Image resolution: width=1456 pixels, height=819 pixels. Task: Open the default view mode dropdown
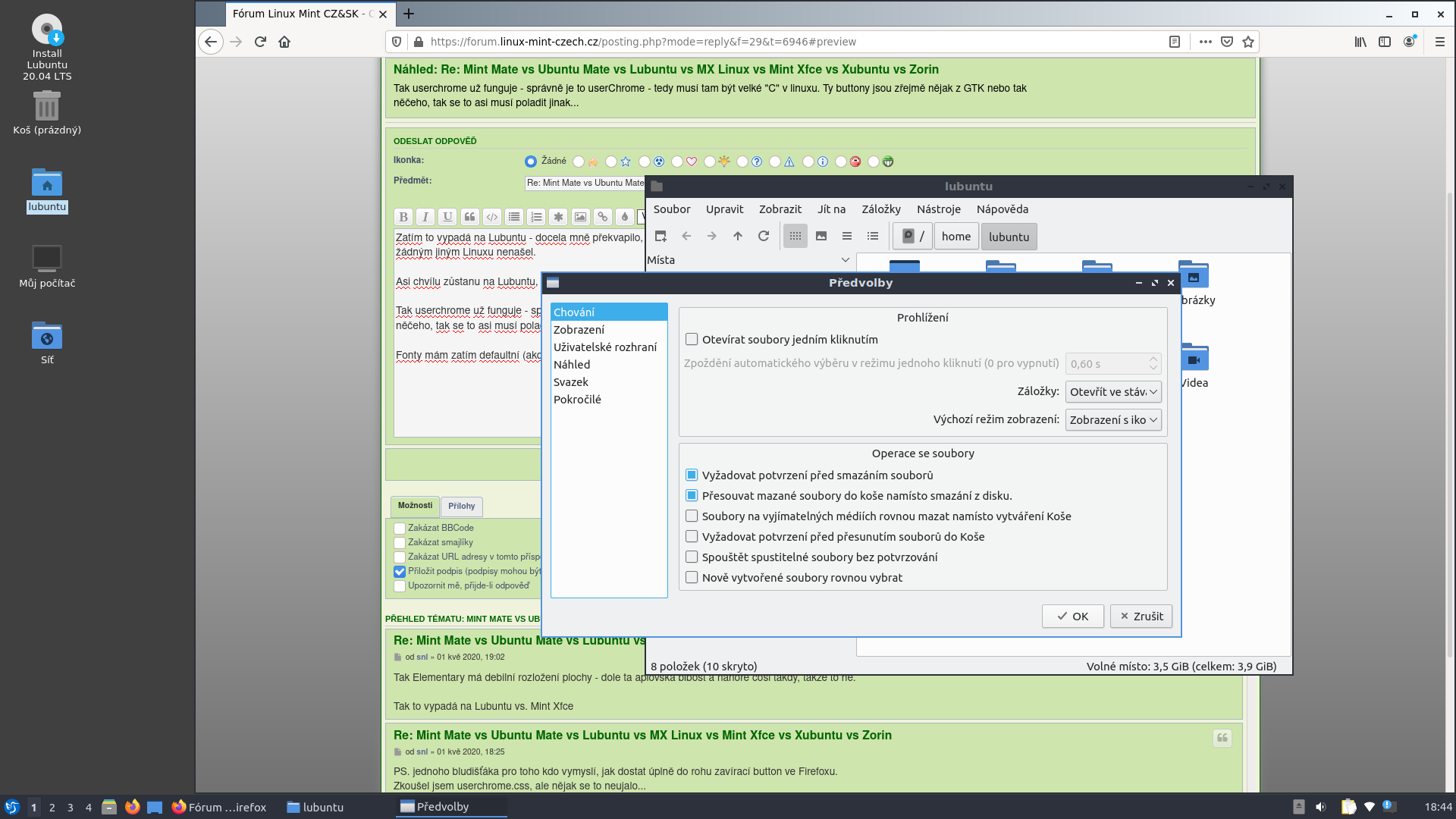[1112, 420]
